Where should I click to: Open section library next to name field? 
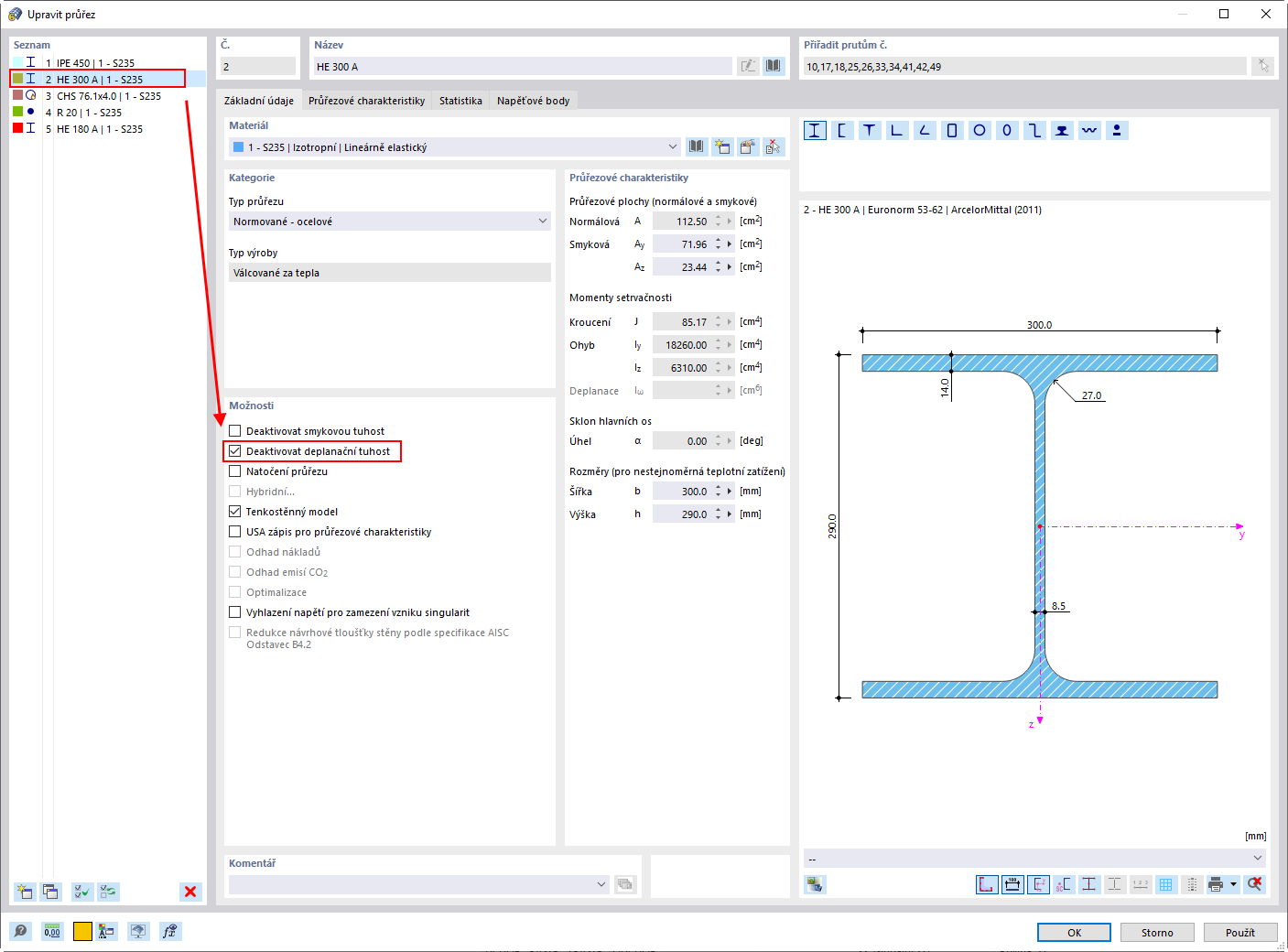774,66
